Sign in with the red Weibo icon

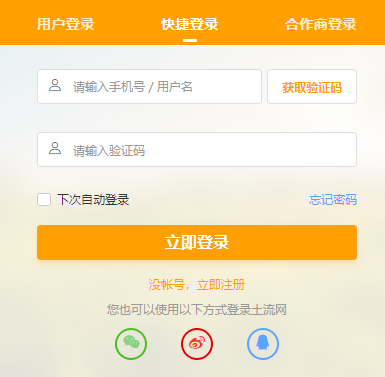197,344
